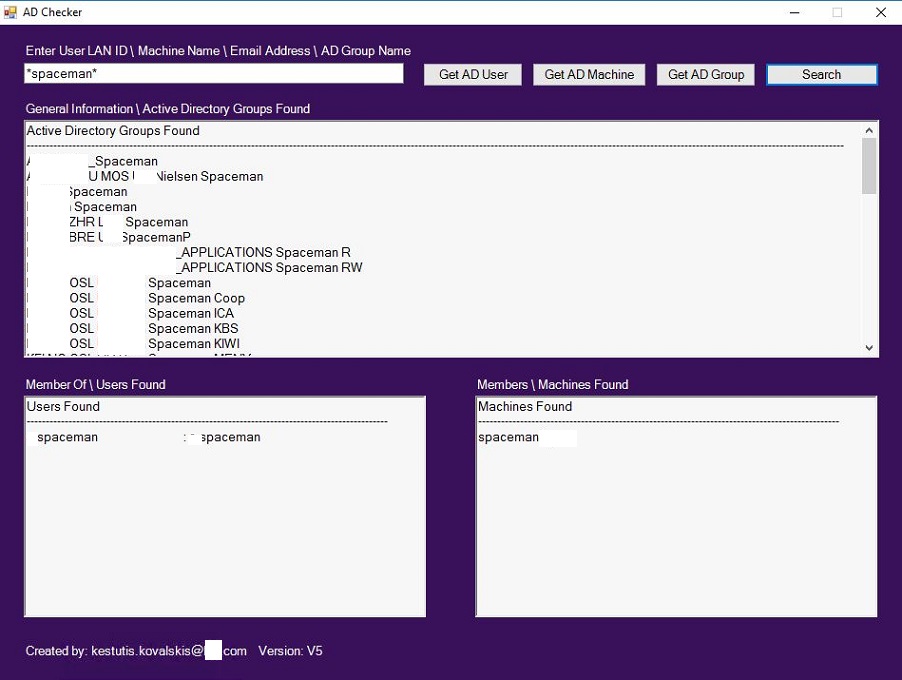Focus the search input containing *spaceman*
The image size is (902, 680).
pos(213,74)
